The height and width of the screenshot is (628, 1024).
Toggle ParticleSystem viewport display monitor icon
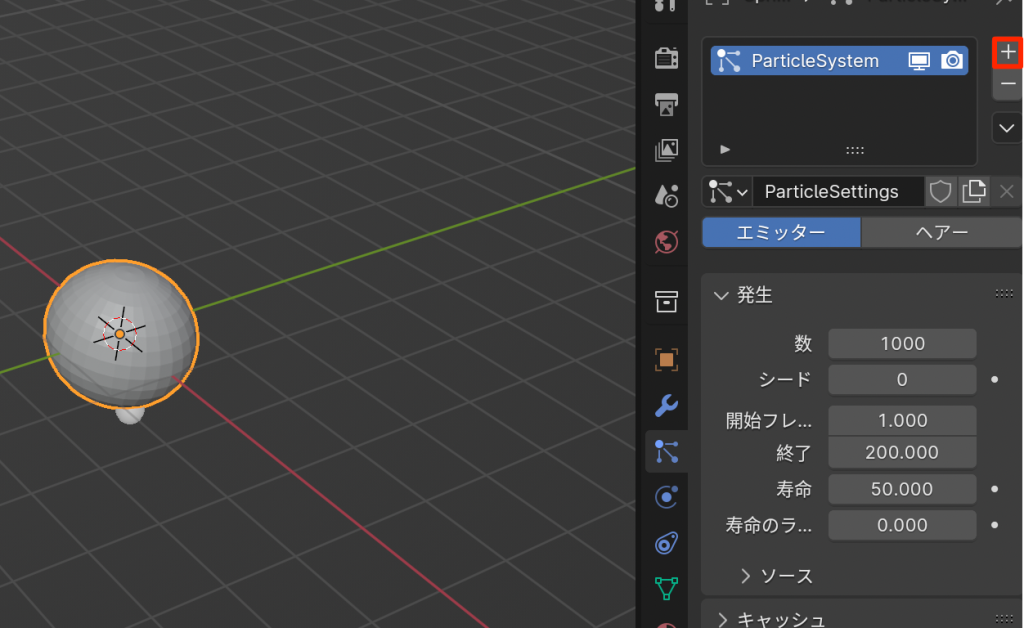918,61
